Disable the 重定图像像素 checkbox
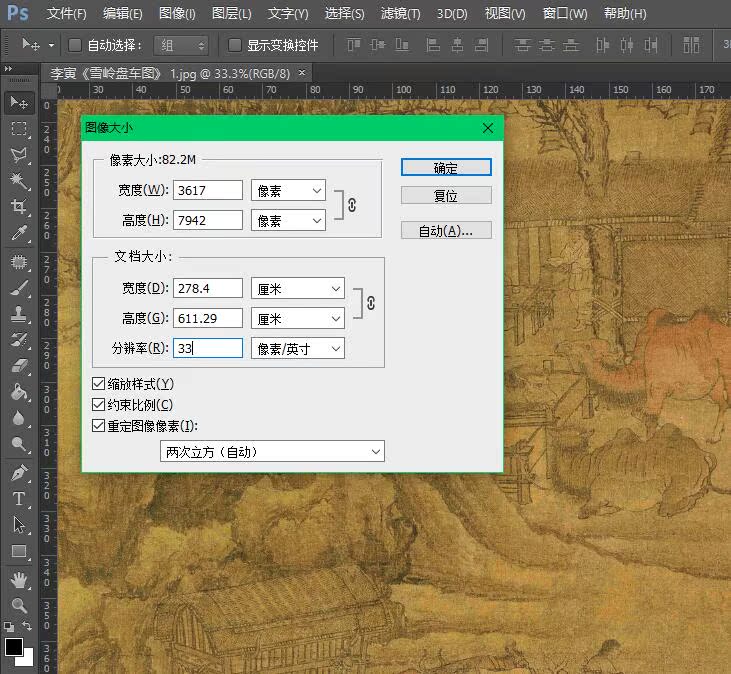The height and width of the screenshot is (674, 731). (x=98, y=425)
